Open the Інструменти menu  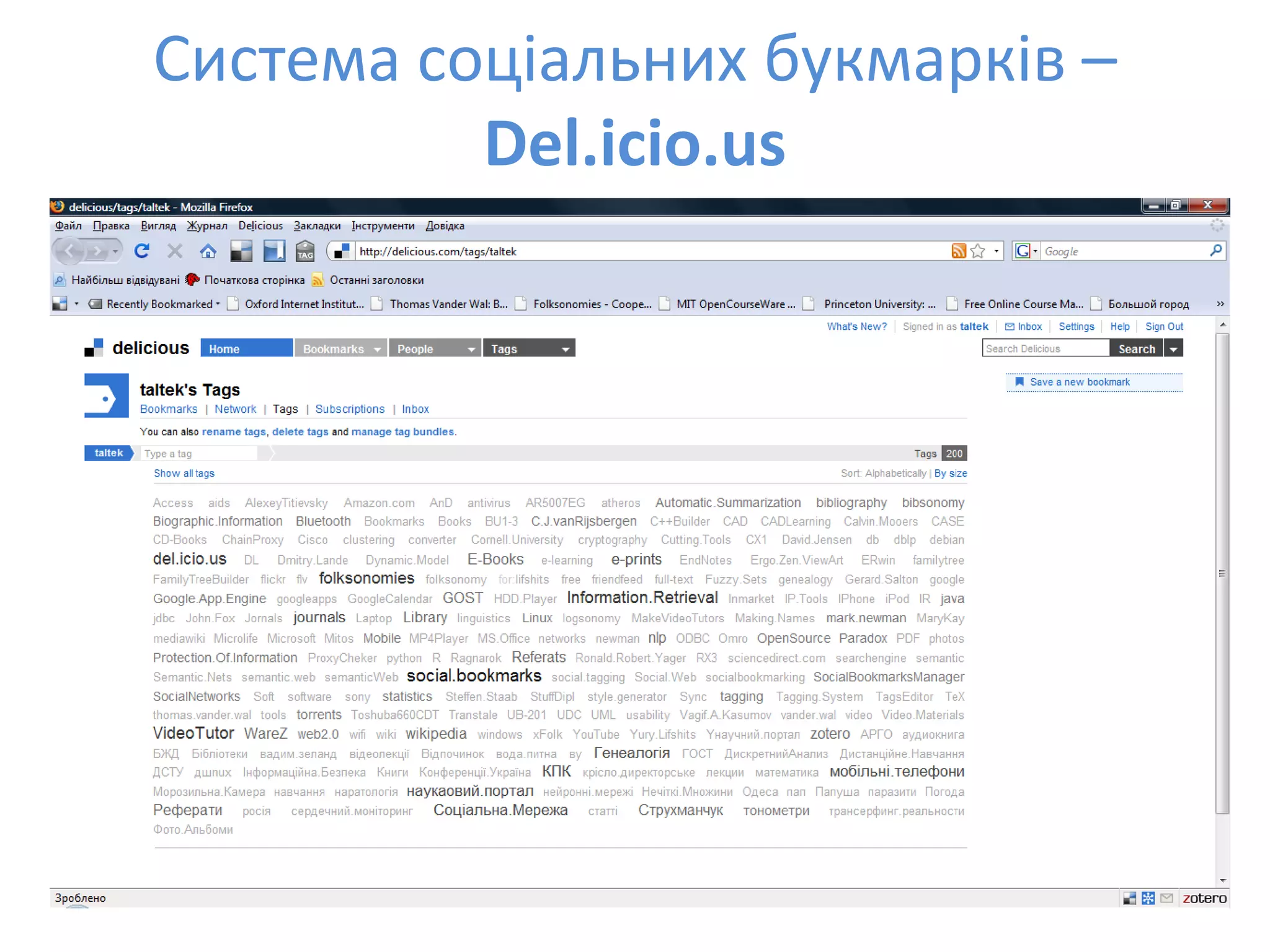(383, 226)
